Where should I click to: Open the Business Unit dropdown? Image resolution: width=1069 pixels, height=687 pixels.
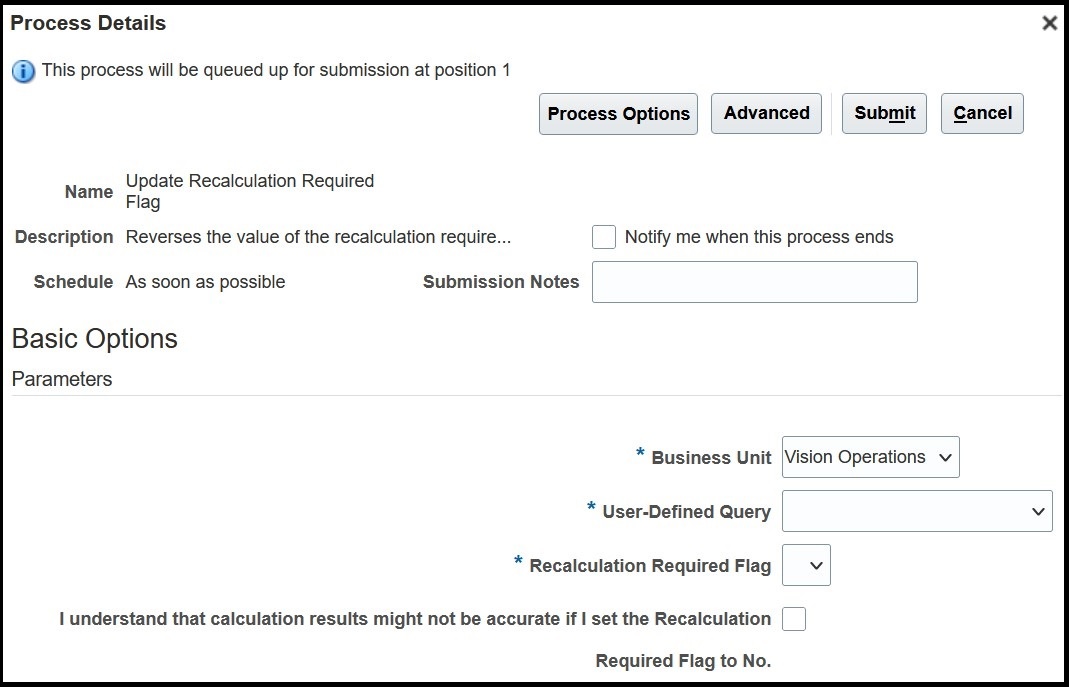(x=870, y=457)
